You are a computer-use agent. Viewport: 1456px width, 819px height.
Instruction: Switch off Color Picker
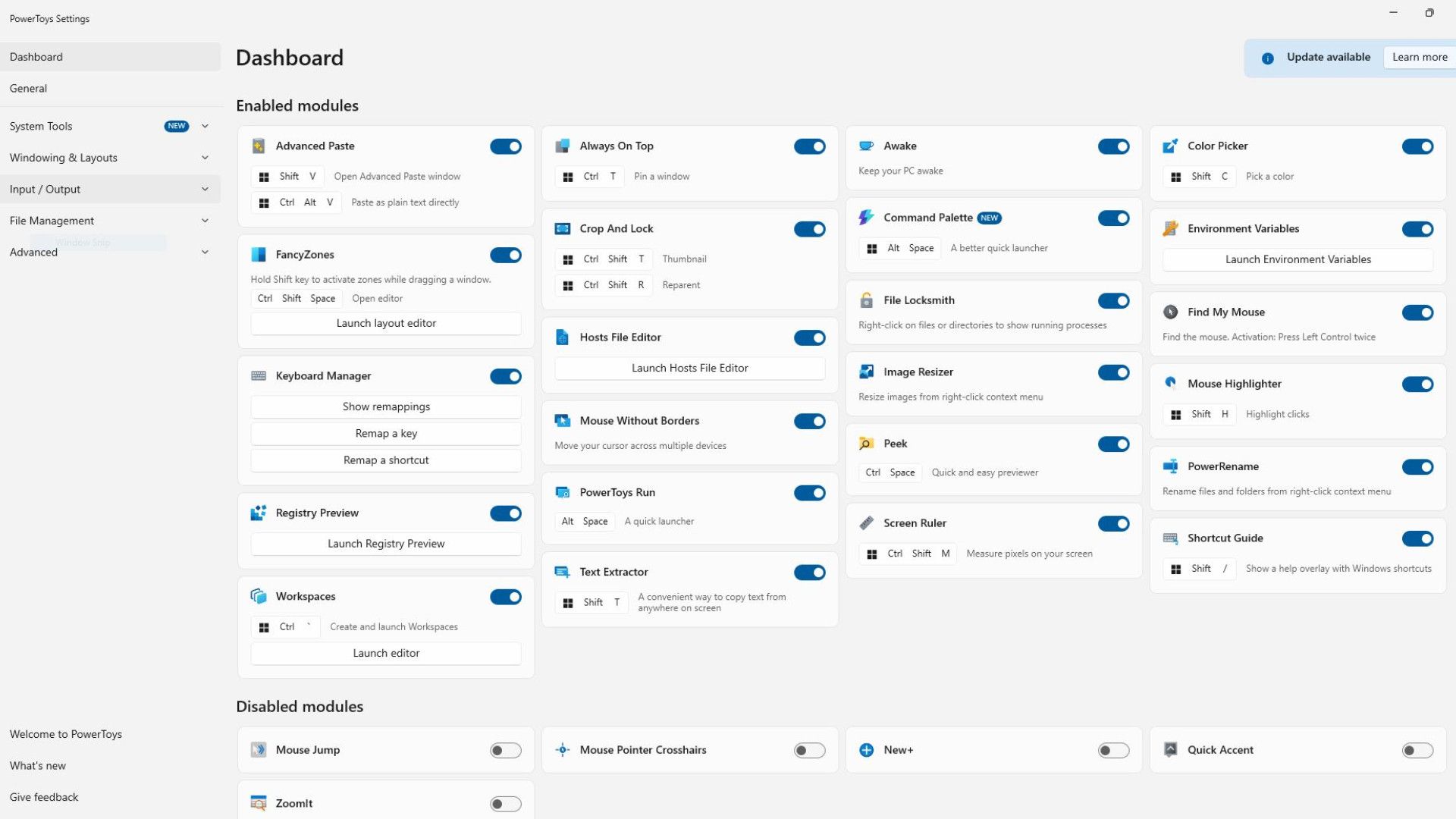click(1417, 146)
